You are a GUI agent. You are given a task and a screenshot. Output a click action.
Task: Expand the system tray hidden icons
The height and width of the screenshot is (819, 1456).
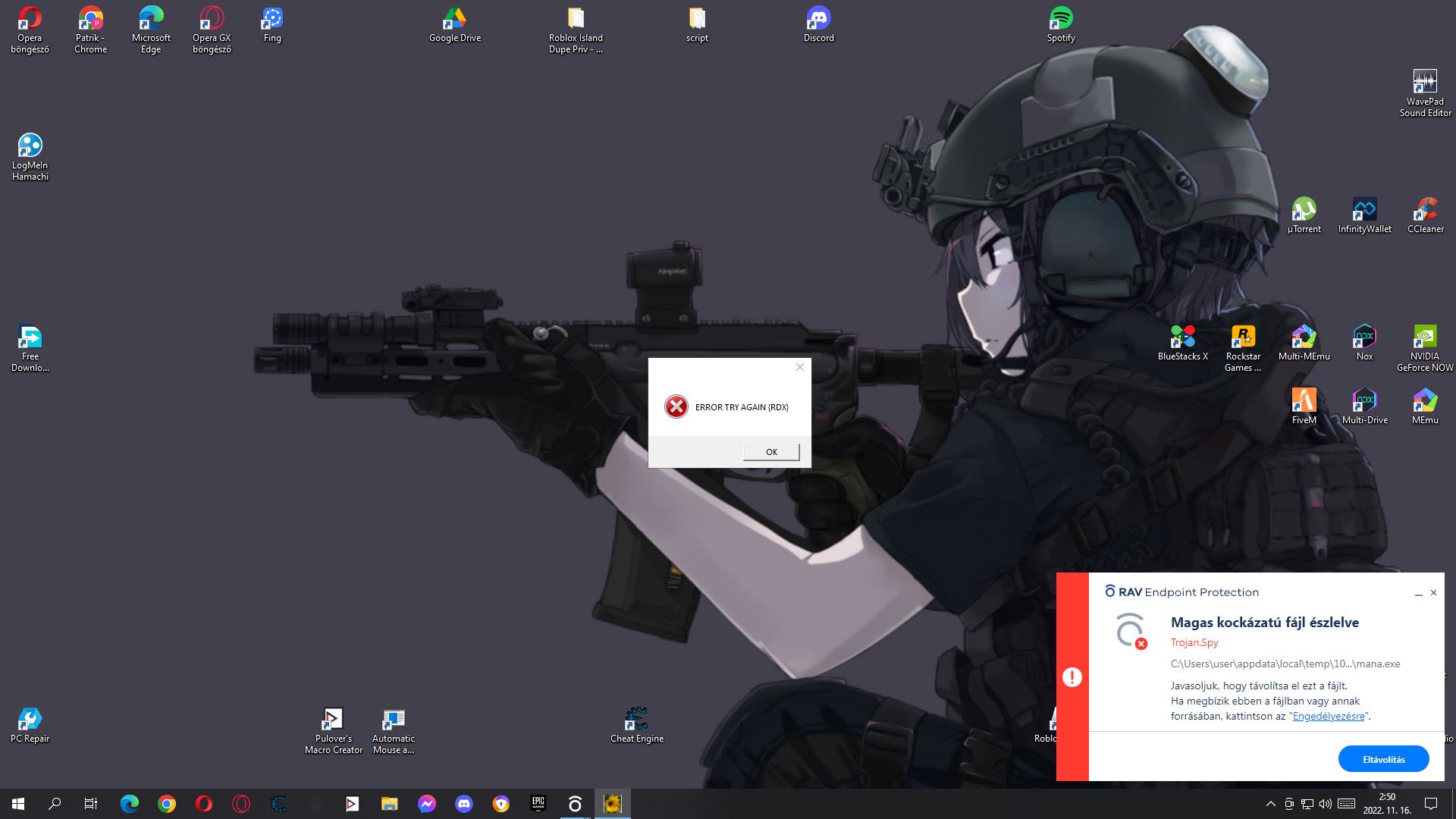[1271, 804]
